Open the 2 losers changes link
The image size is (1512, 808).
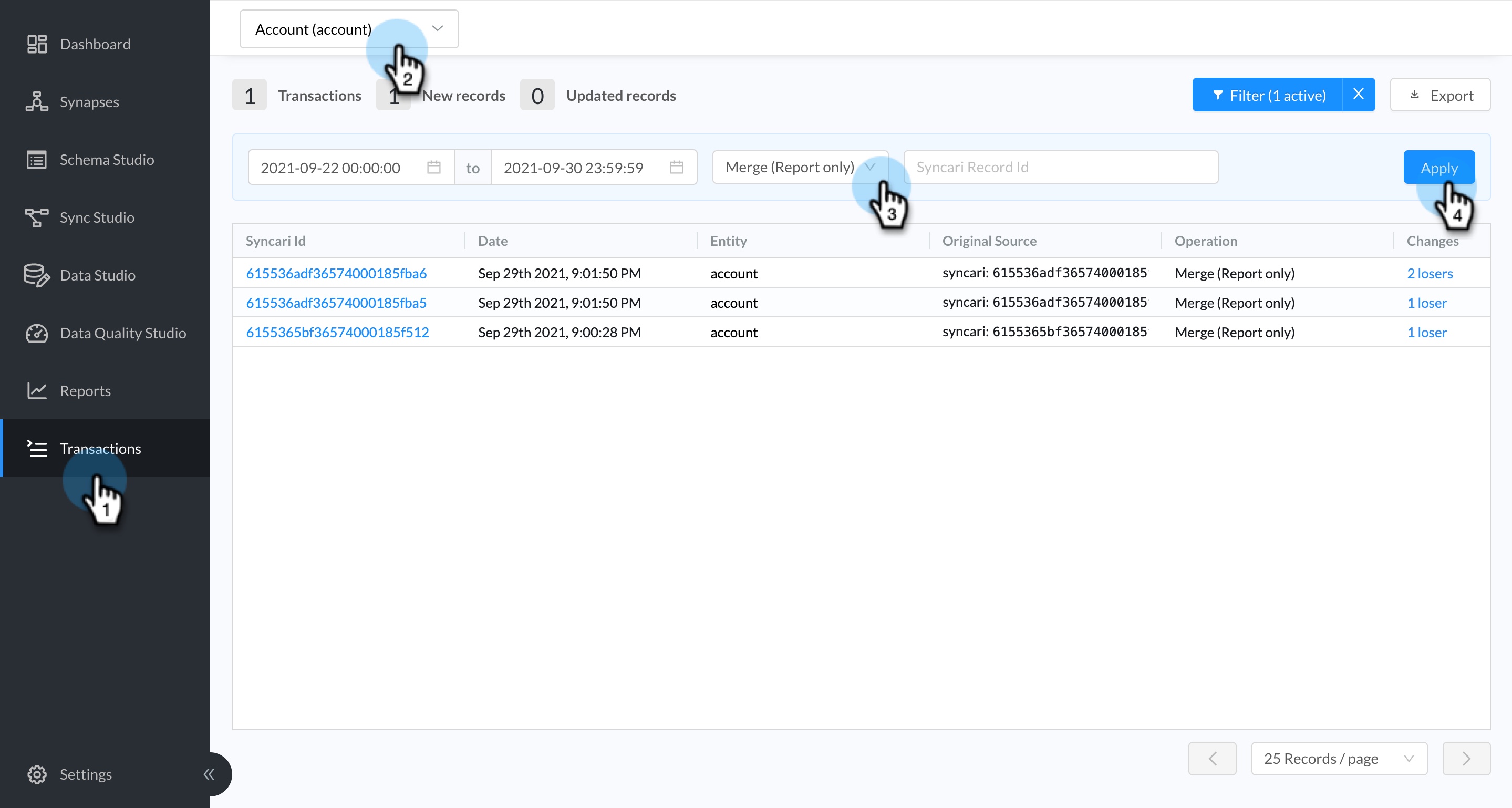tap(1430, 273)
